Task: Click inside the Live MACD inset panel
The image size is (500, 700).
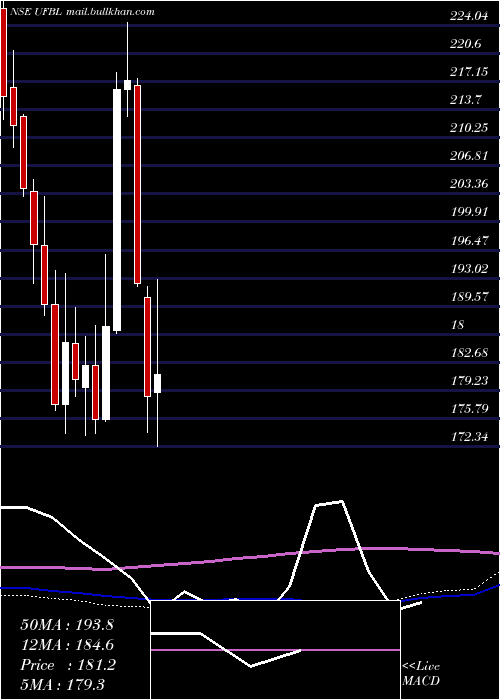Action: [275, 650]
